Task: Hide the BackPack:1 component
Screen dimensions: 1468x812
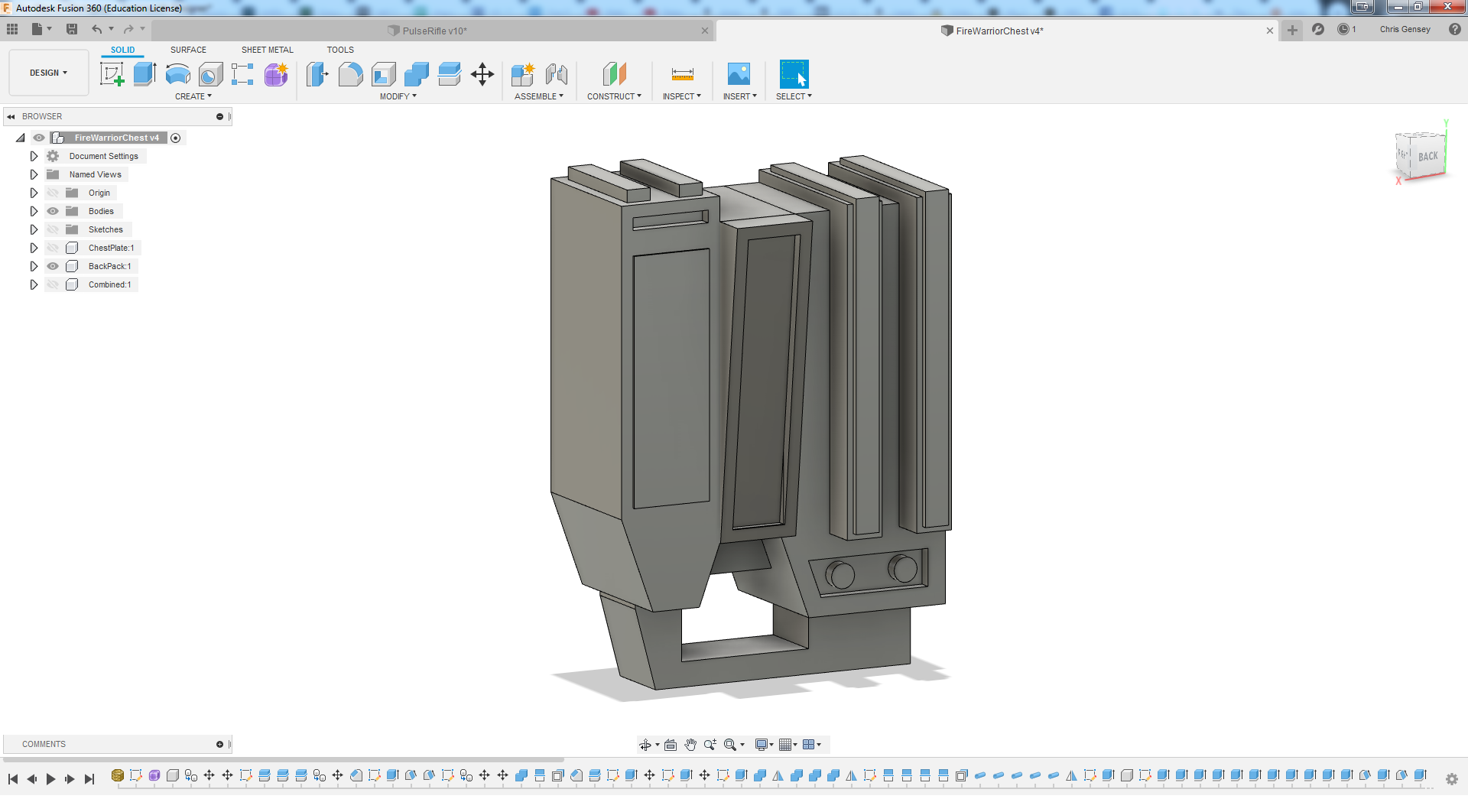Action: tap(53, 266)
